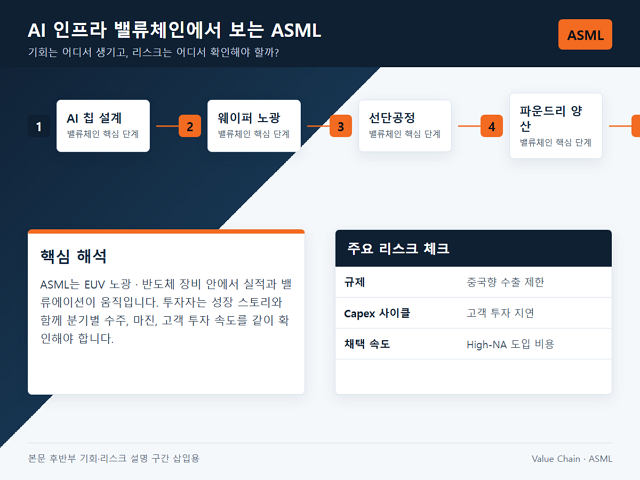The image size is (640, 480).
Task: Click '밸류체인 핵심 단계' under '선단공정'
Action: click(405, 134)
